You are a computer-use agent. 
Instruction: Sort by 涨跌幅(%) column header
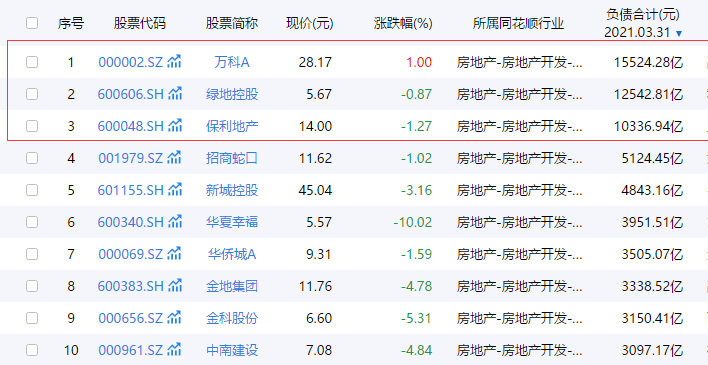tap(403, 23)
